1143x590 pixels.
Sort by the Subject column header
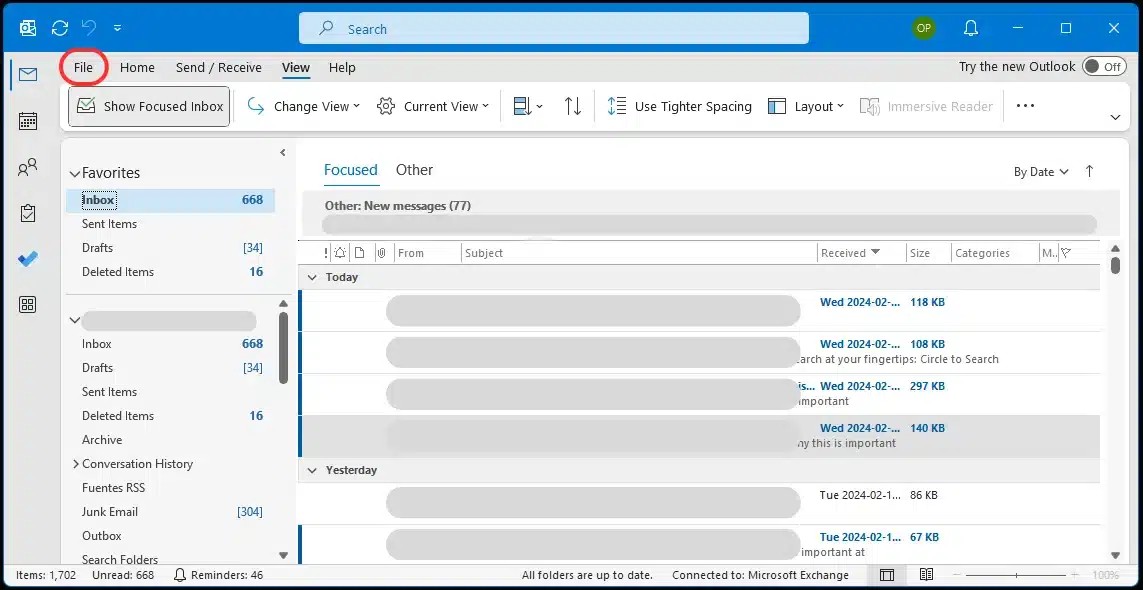(x=639, y=253)
